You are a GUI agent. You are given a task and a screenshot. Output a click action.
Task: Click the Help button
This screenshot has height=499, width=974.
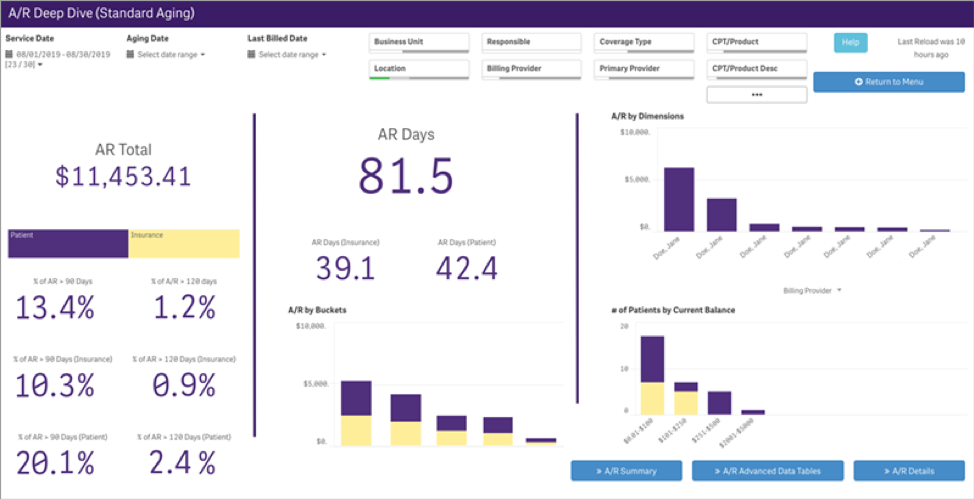[850, 43]
